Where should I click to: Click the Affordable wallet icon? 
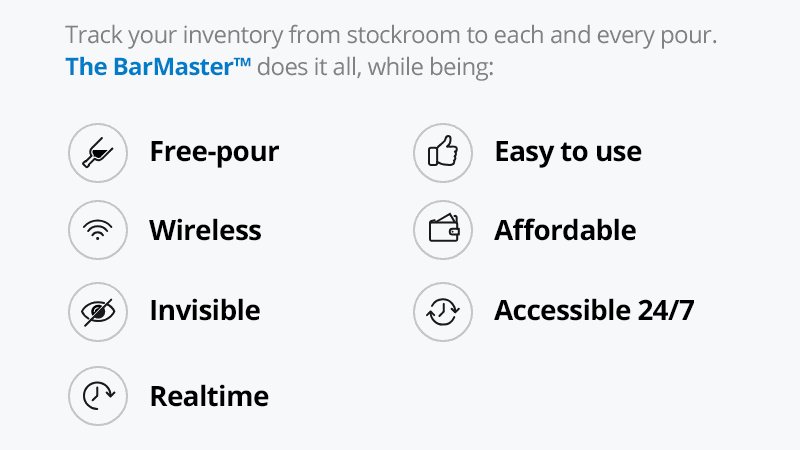(x=443, y=230)
